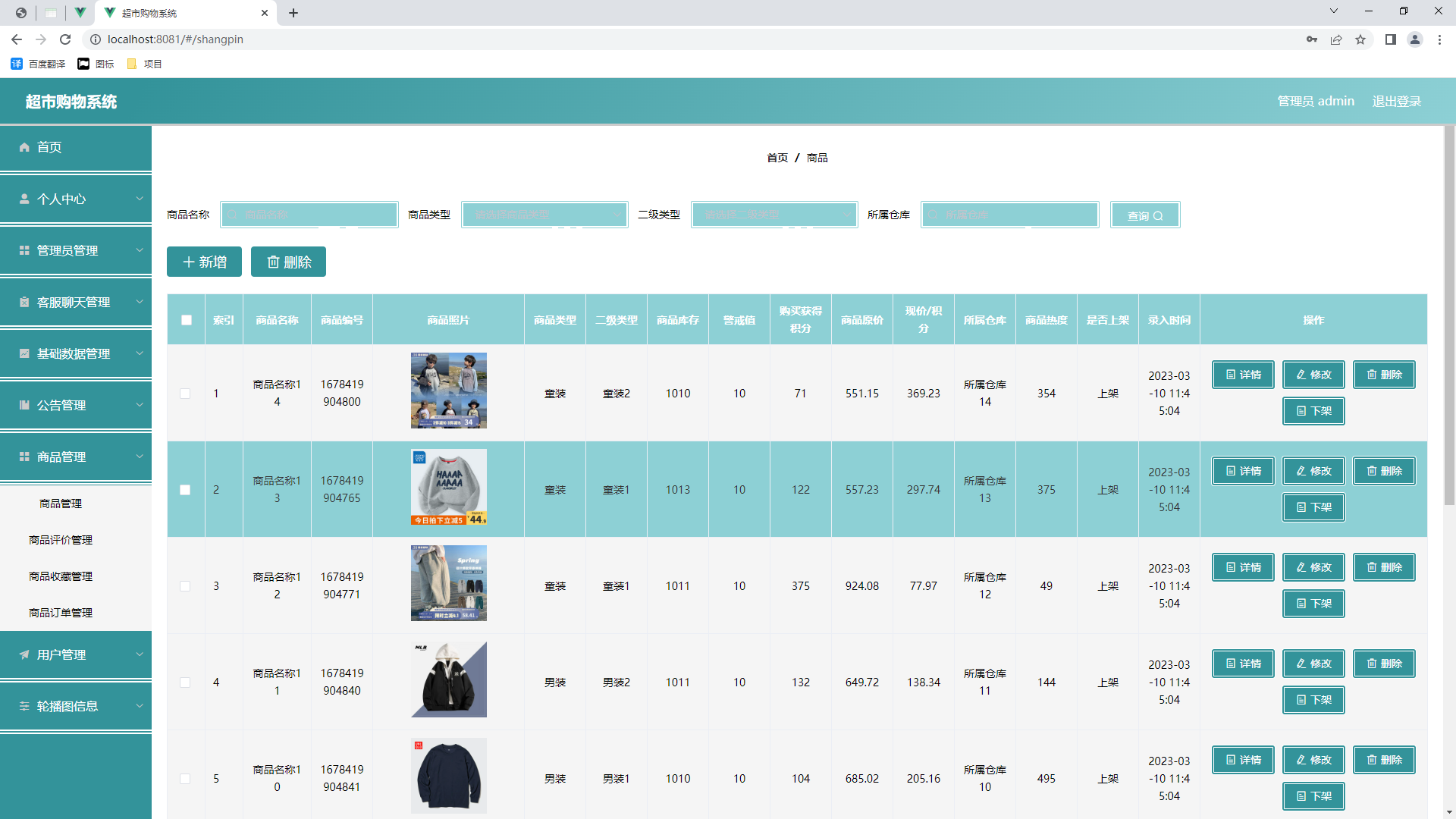The height and width of the screenshot is (819, 1456).
Task: Open 商品评价管理 in the sidebar submenu
Action: pos(61,540)
